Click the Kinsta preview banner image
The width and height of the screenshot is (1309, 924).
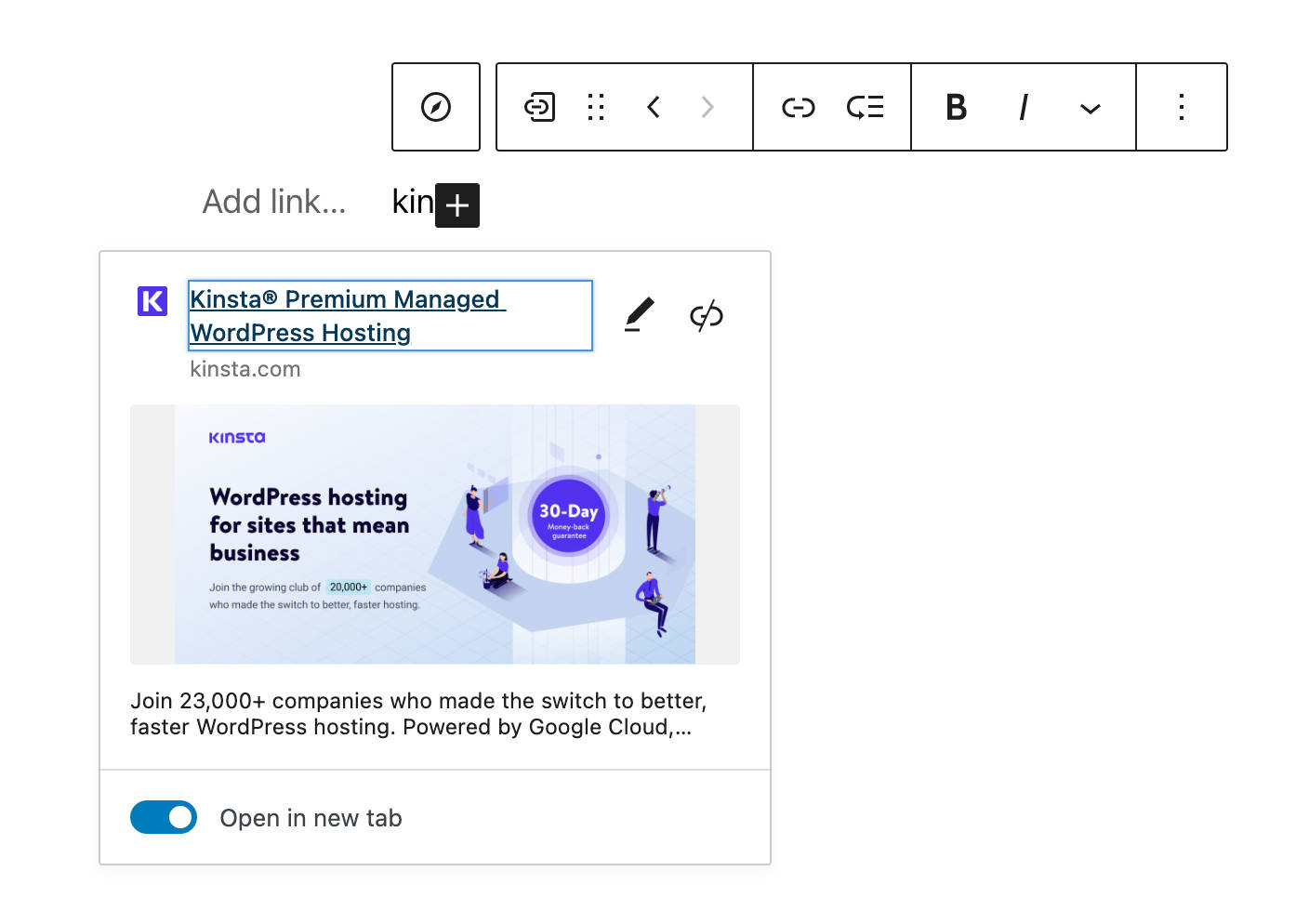tap(434, 535)
